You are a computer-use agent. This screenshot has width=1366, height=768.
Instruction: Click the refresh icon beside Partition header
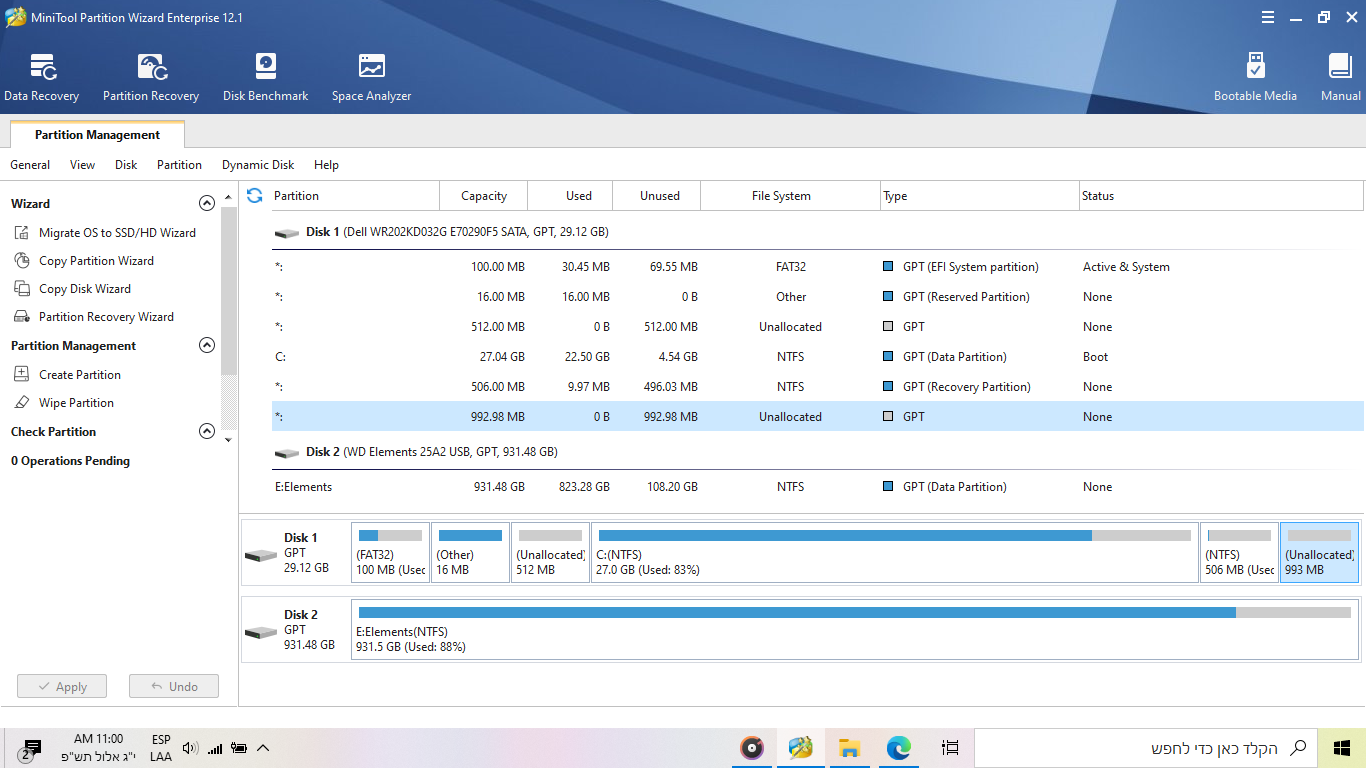click(254, 196)
